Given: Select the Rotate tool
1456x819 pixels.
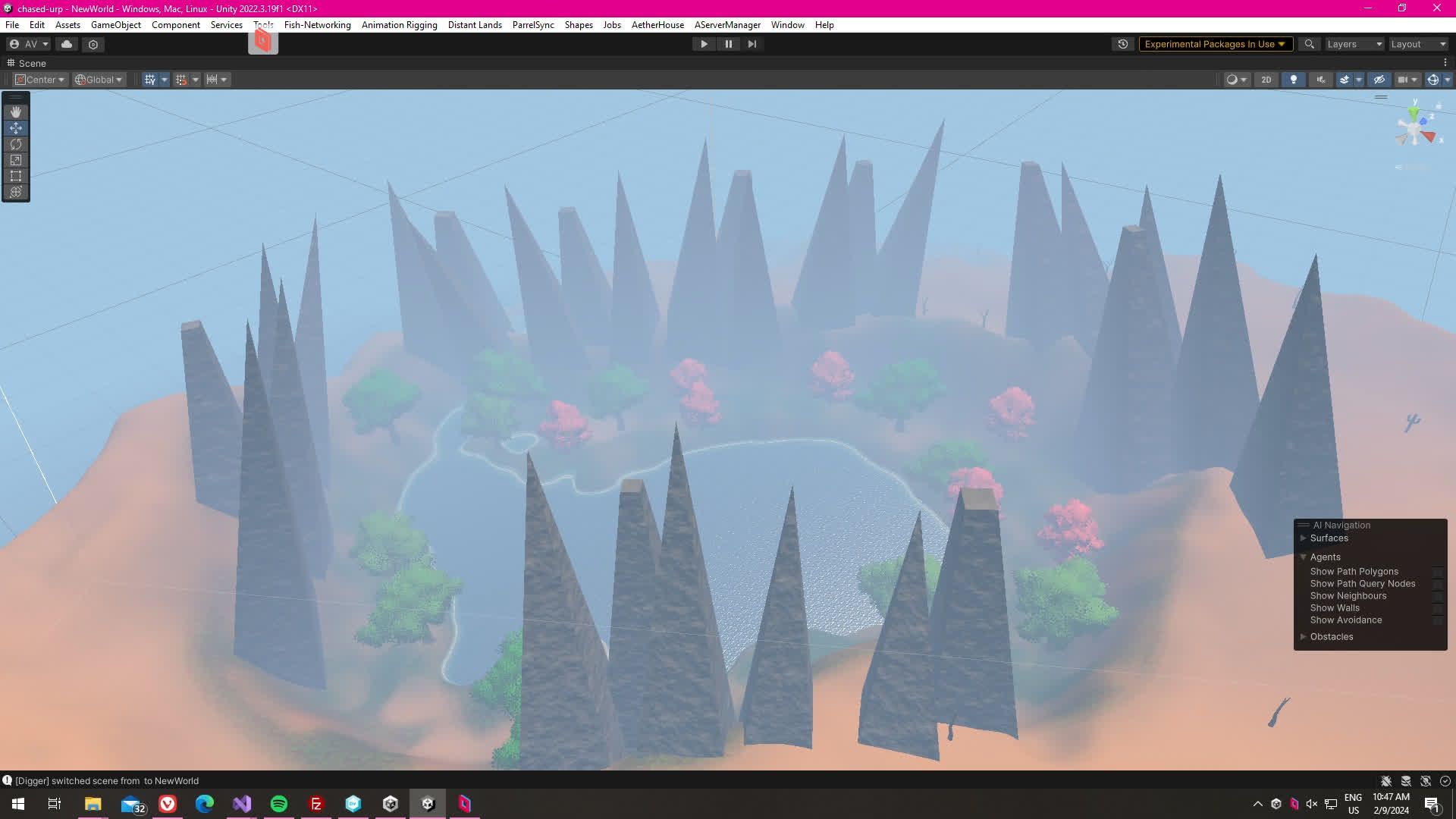Looking at the screenshot, I should coord(16,144).
